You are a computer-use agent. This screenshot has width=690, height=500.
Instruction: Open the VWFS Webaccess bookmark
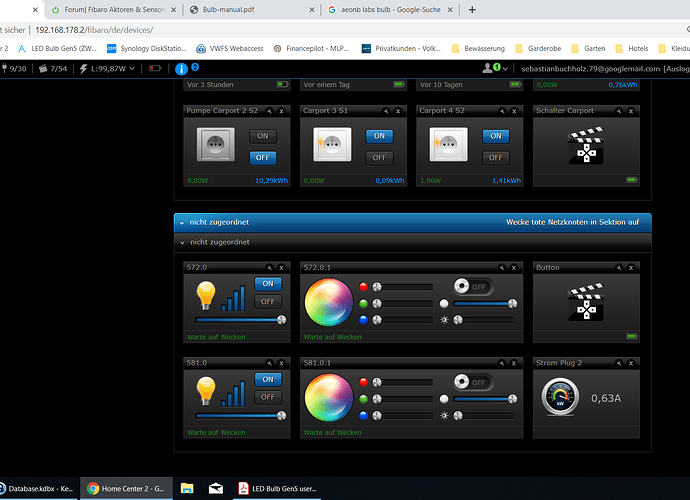230,48
